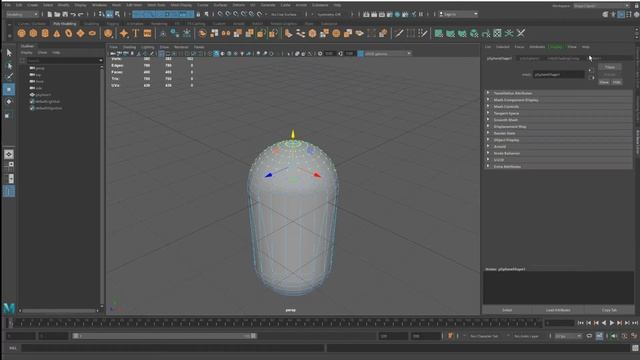Expand Mesh Component Display section
The height and width of the screenshot is (360, 640).
(x=559, y=100)
